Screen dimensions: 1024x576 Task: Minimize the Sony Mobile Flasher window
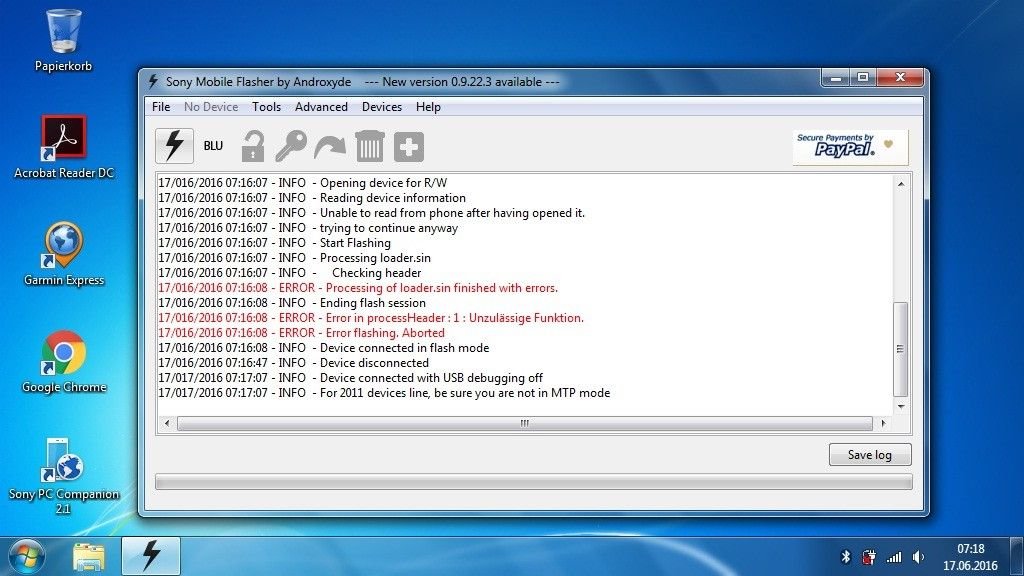pos(836,78)
